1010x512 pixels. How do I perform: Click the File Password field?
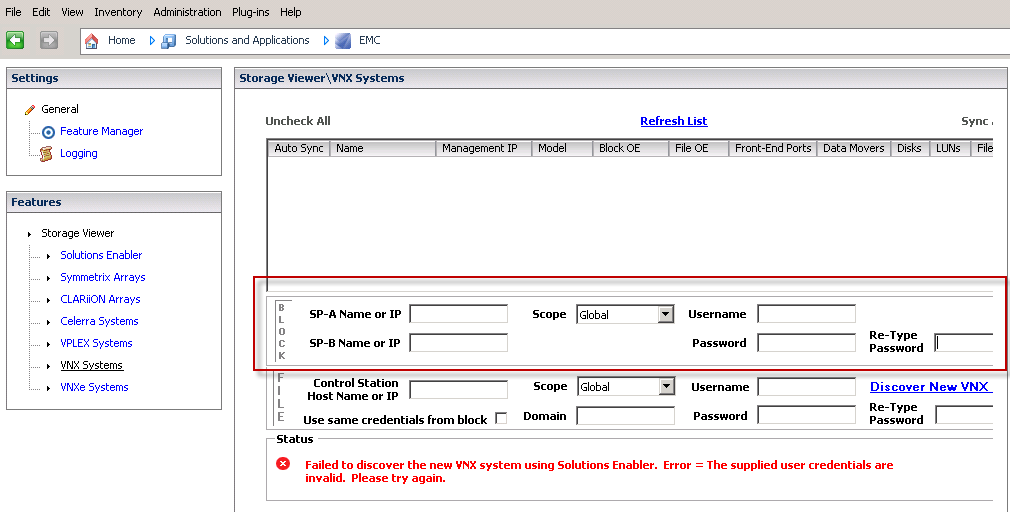pyautogui.click(x=806, y=415)
